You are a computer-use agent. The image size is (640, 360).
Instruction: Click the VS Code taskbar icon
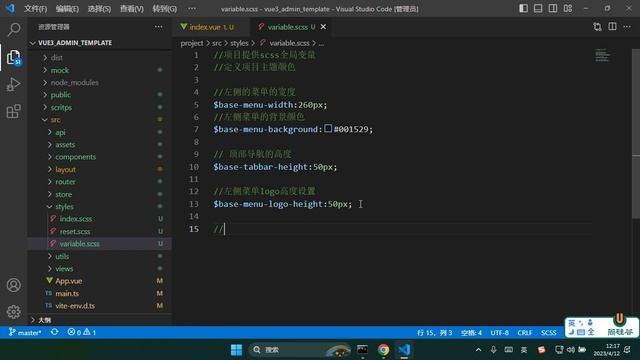click(404, 350)
